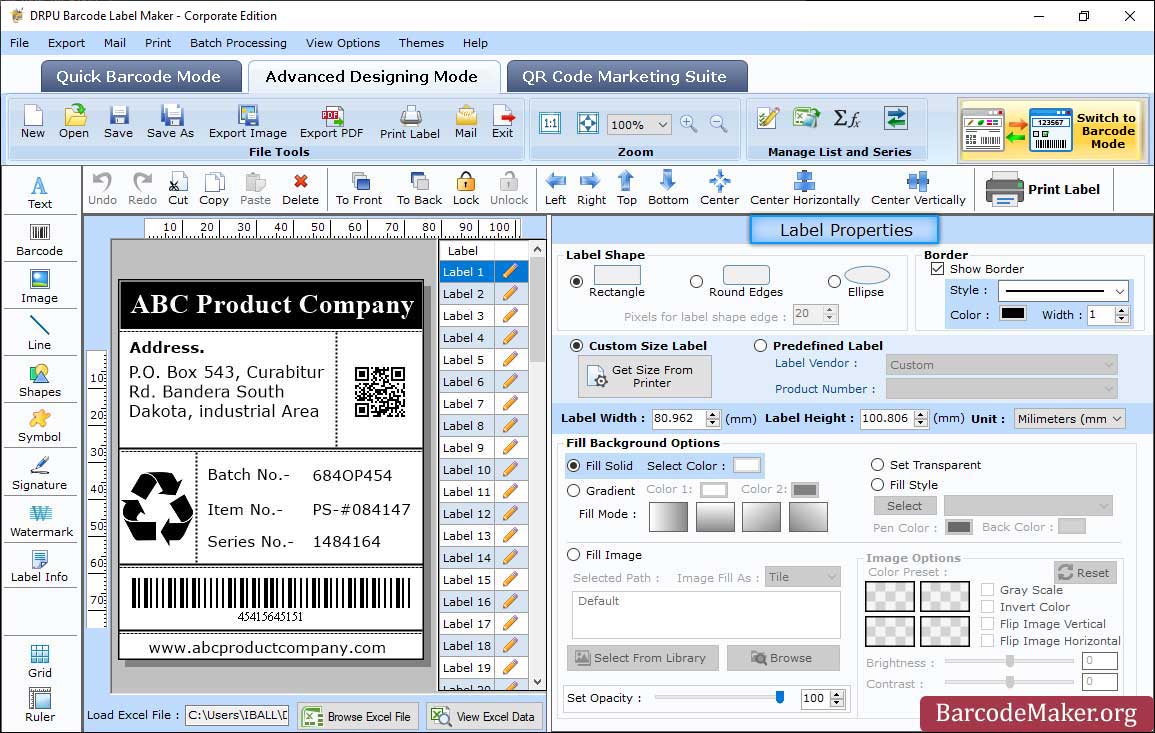Select Set Transparent option
The width and height of the screenshot is (1155, 733).
pyautogui.click(x=877, y=465)
